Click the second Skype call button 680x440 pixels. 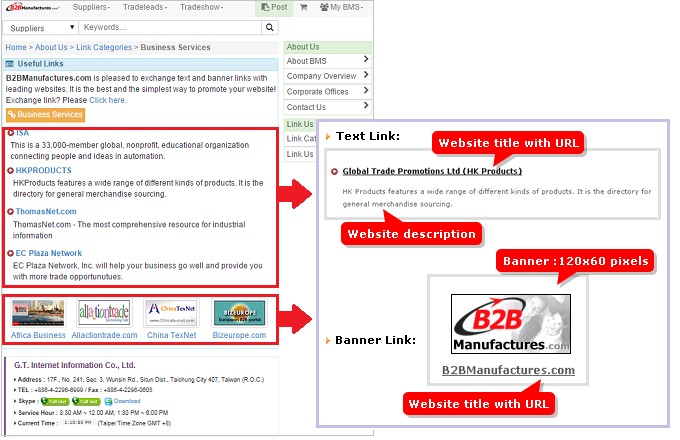(86, 401)
